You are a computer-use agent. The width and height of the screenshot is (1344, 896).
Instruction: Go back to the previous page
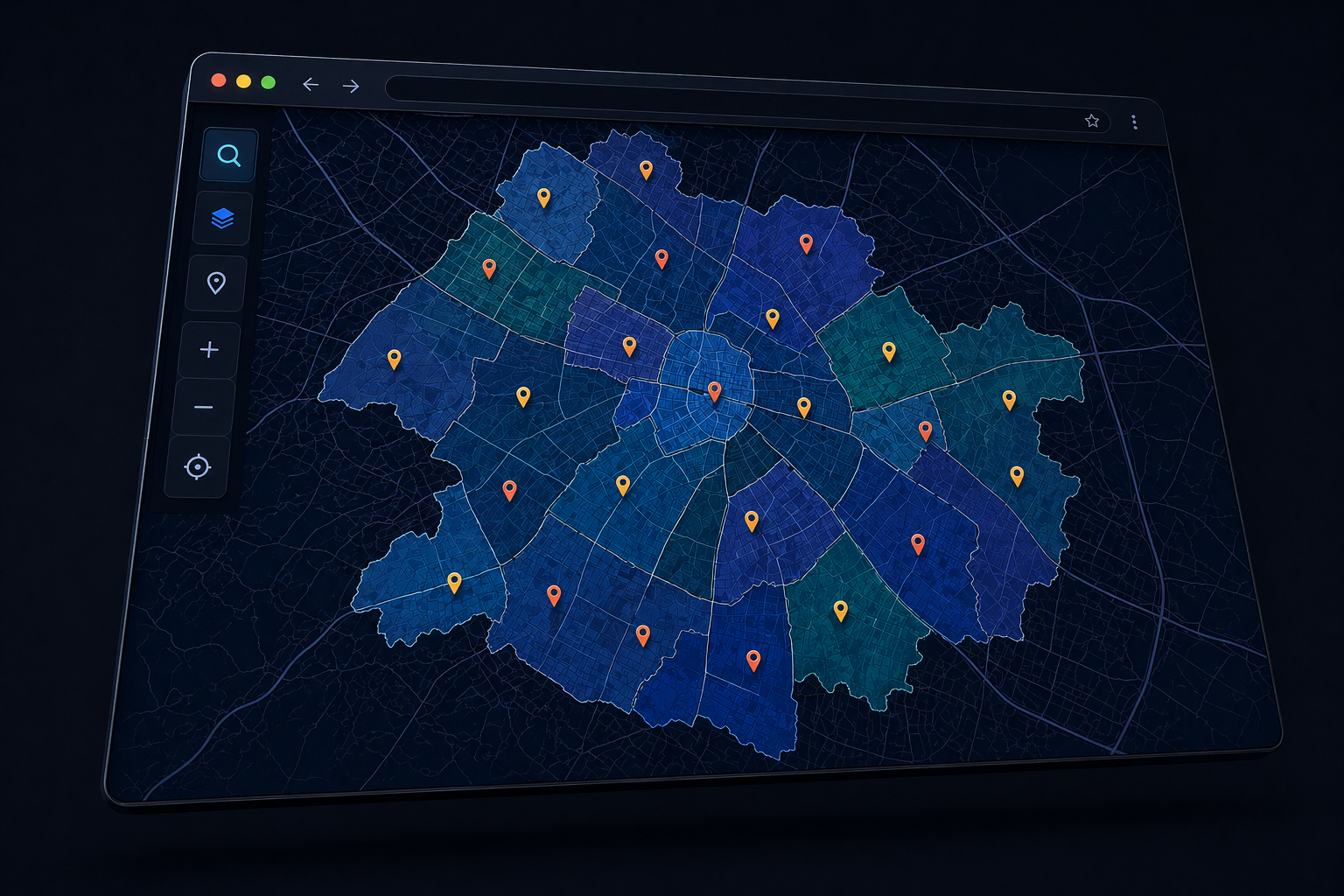[311, 84]
